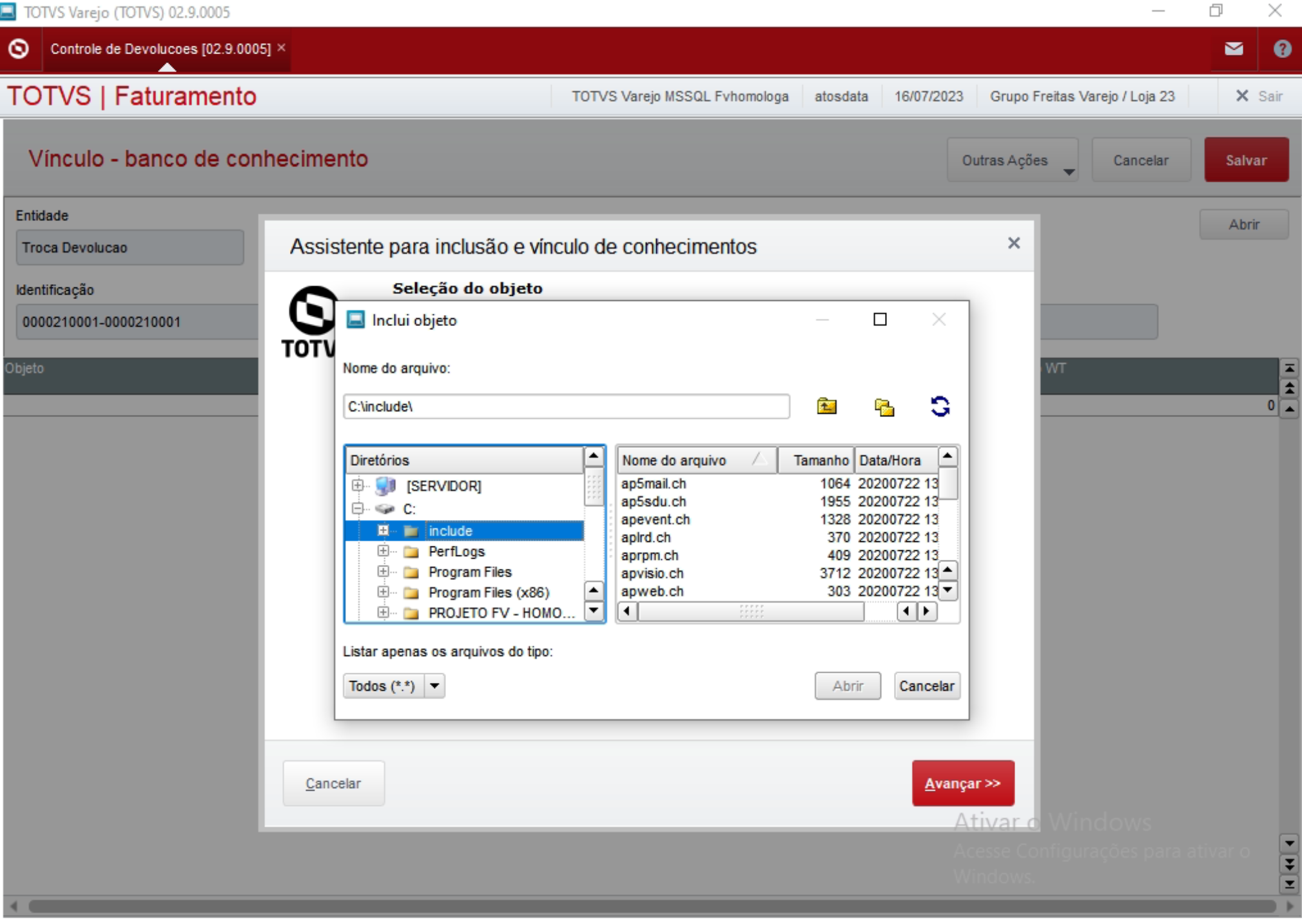Screen dimensions: 1302x924
Task: Select file ap5sdu.ch
Action: click(x=654, y=501)
